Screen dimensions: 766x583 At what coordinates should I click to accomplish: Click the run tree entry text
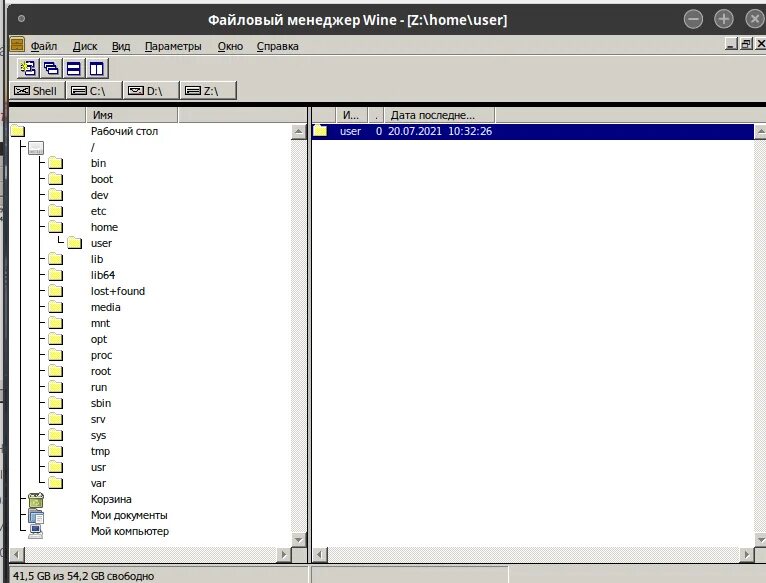pyautogui.click(x=99, y=388)
